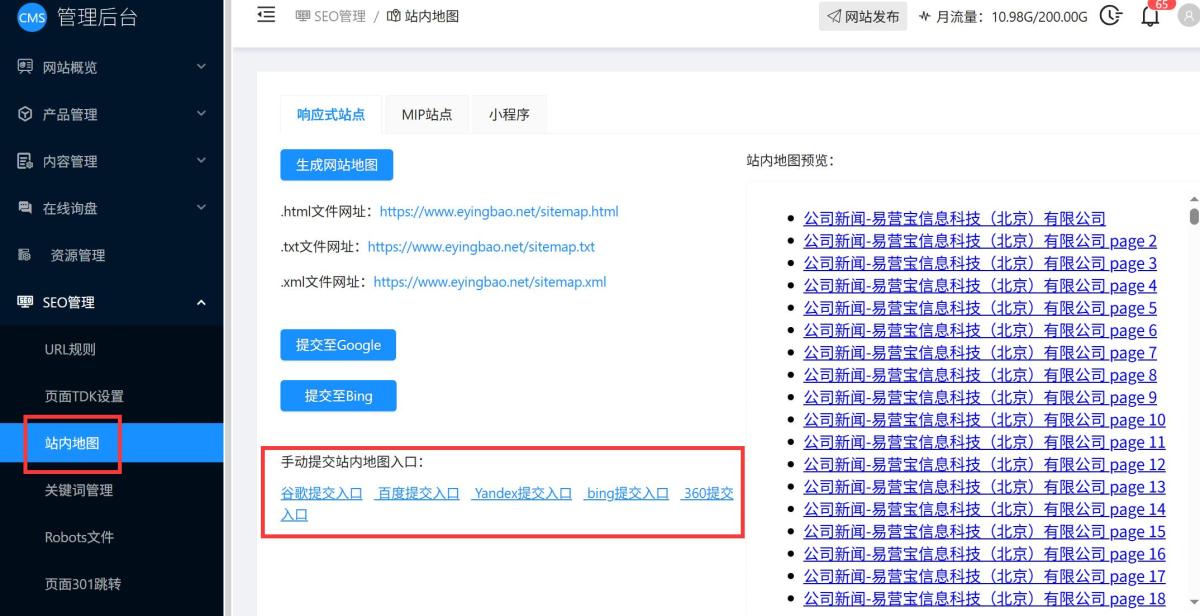
Task: Open the sitemap.xml file URL link
Action: (x=490, y=282)
